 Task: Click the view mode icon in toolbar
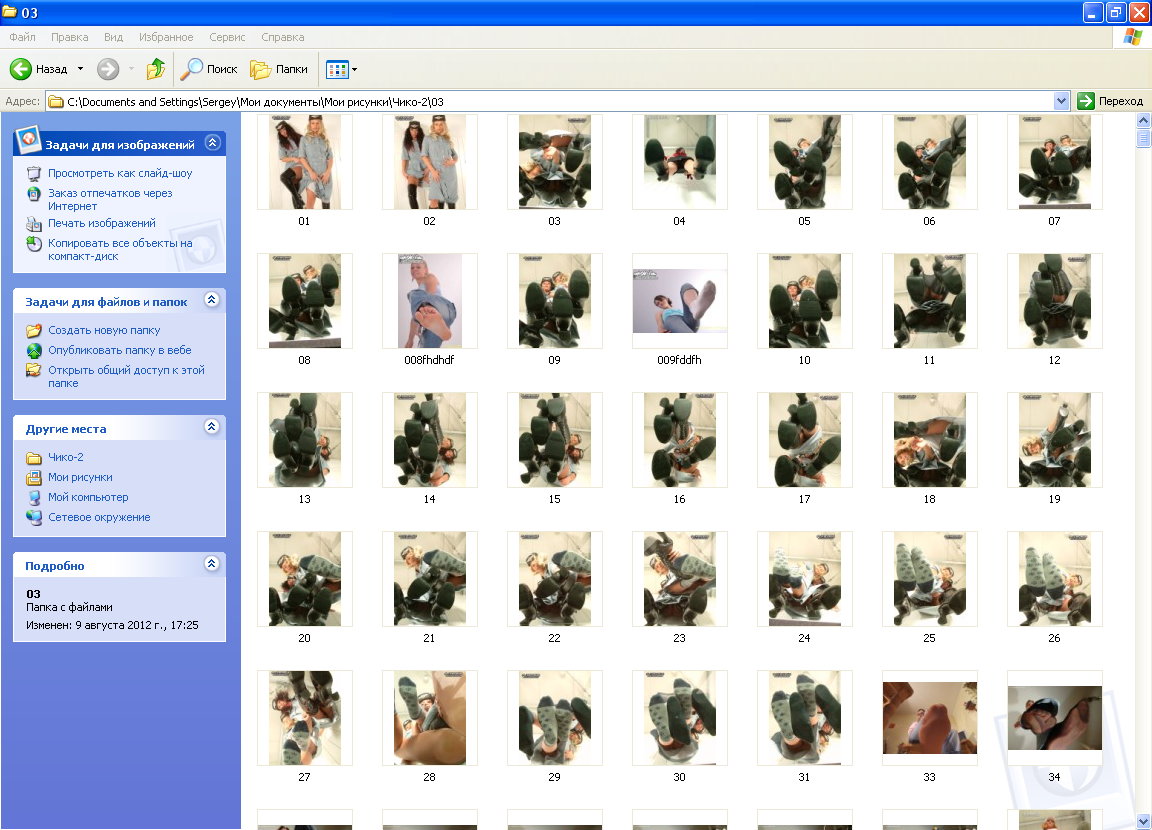pyautogui.click(x=336, y=70)
